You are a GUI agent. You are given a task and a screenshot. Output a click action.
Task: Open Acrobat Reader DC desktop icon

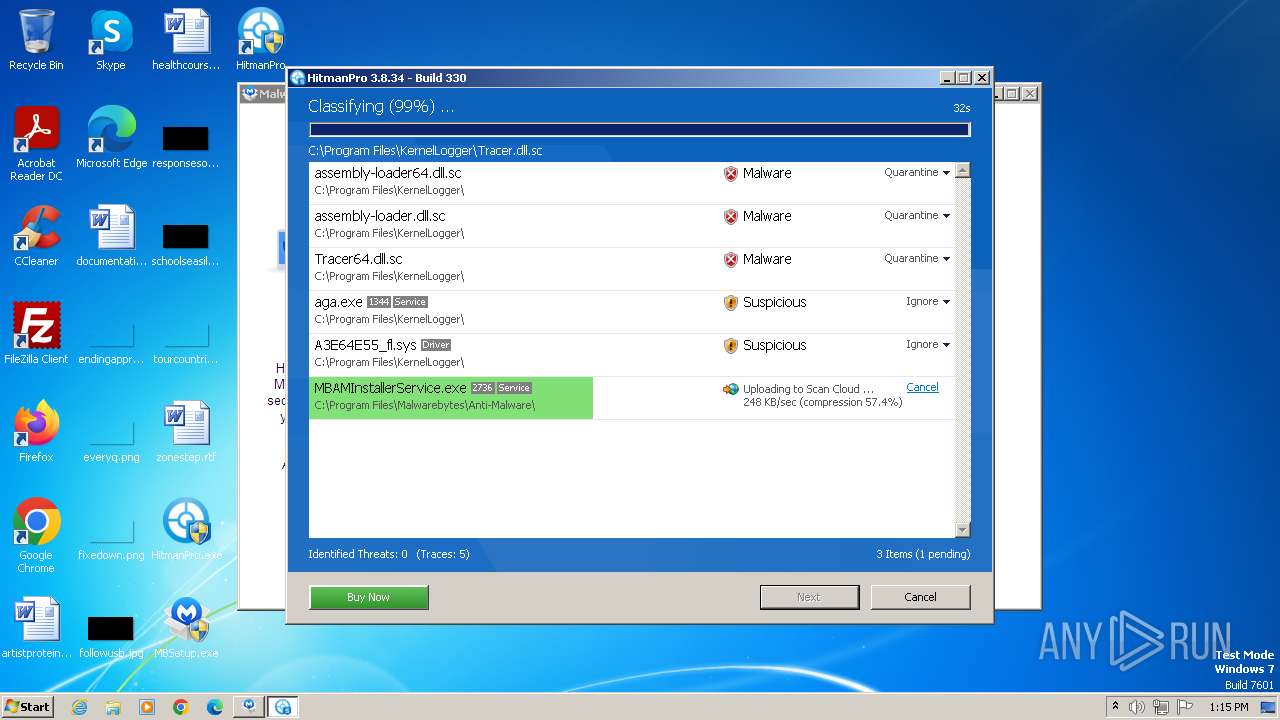pyautogui.click(x=36, y=144)
